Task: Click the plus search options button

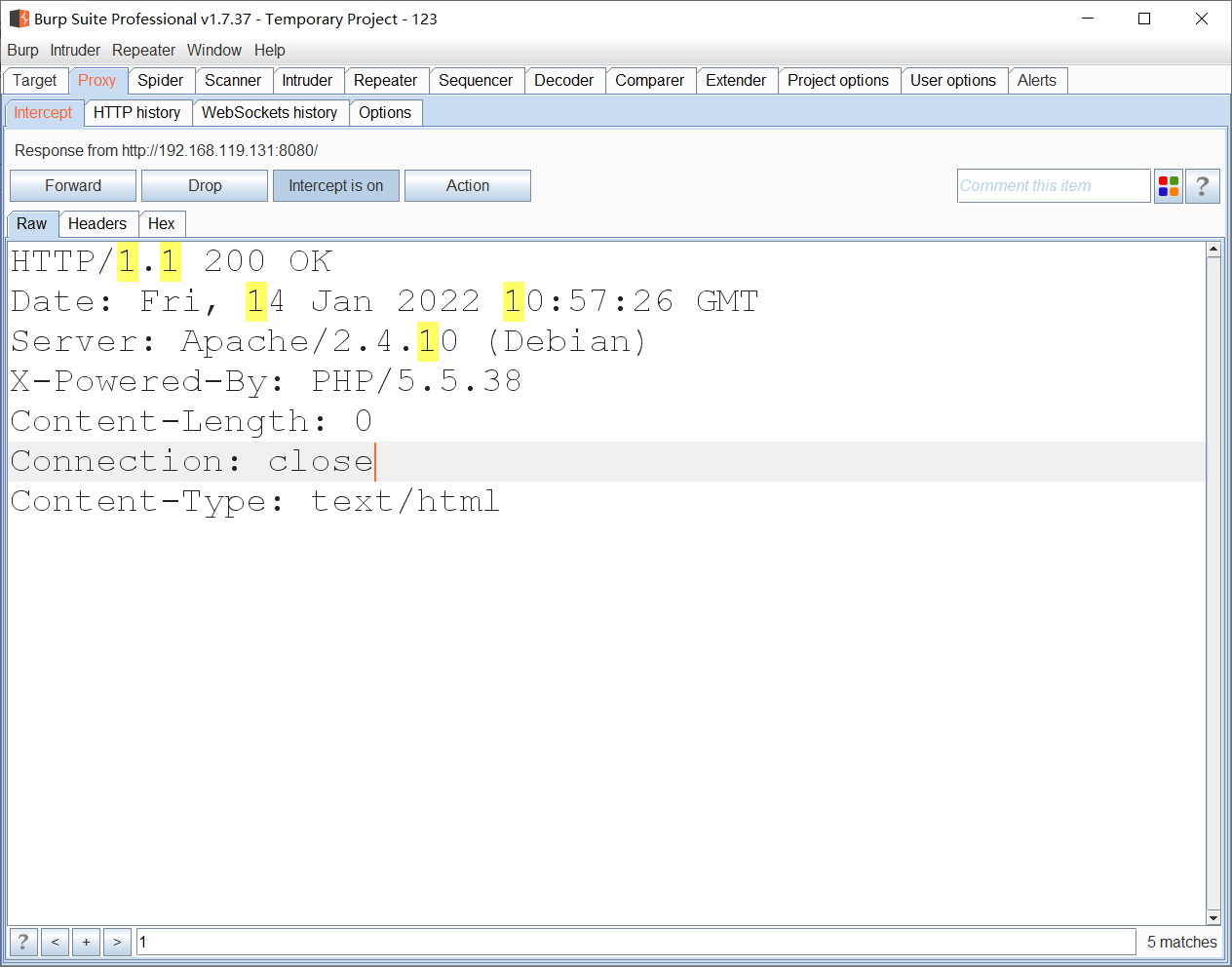Action: tap(86, 942)
